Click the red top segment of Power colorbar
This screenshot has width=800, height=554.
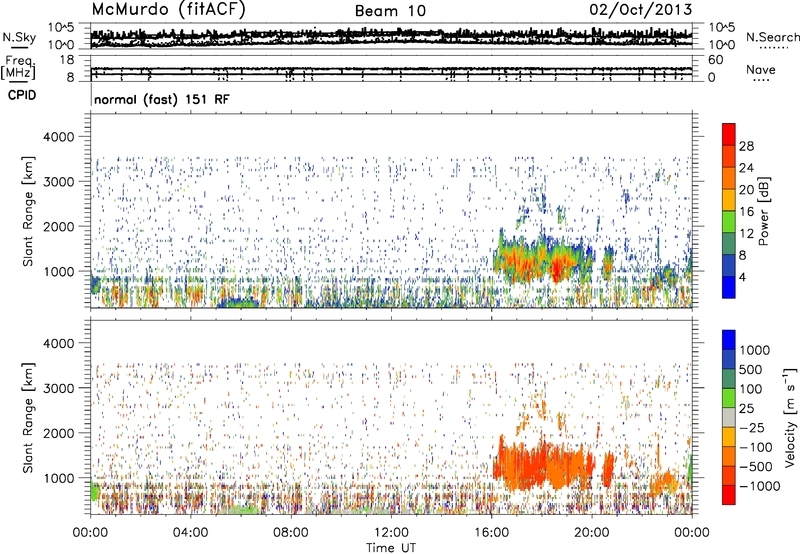(729, 134)
